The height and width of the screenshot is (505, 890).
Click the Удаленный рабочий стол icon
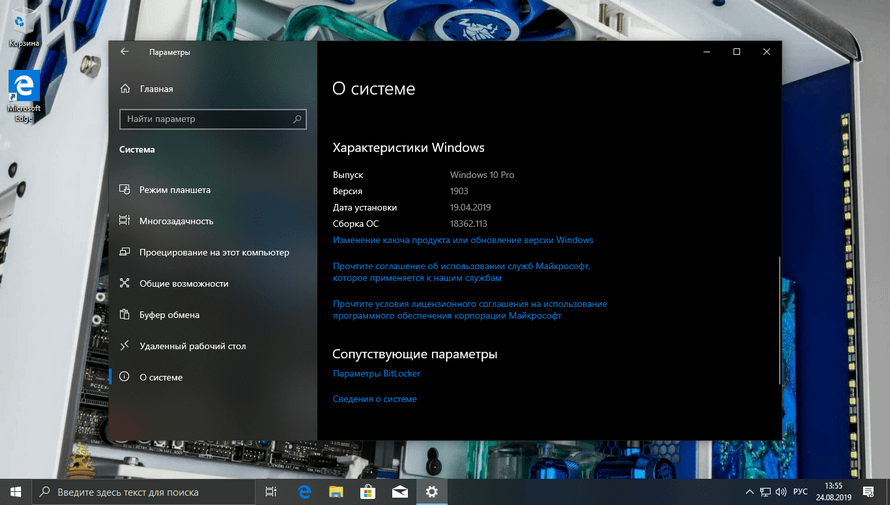(x=124, y=346)
